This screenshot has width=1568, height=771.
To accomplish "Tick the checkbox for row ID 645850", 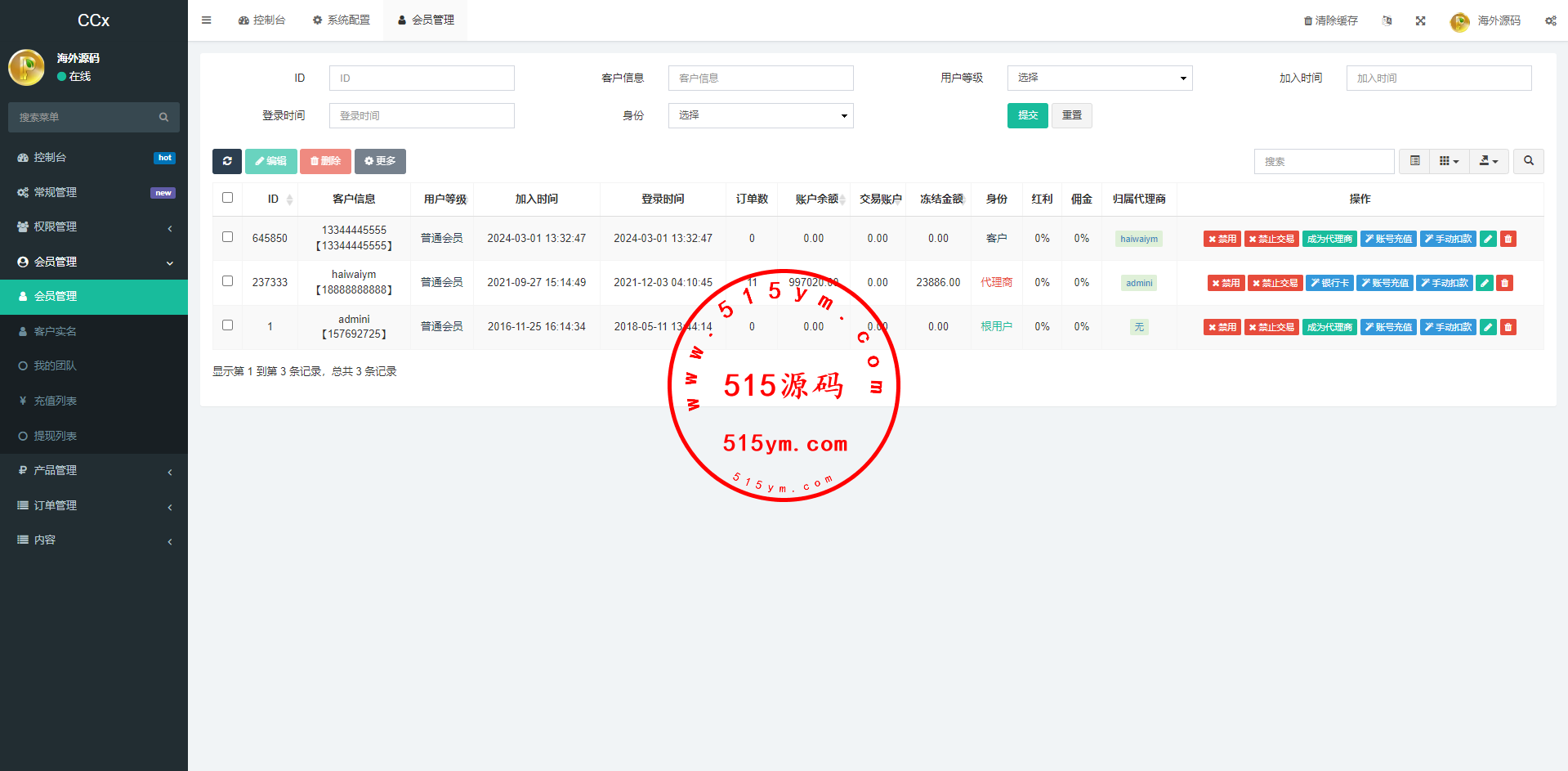I will [227, 237].
